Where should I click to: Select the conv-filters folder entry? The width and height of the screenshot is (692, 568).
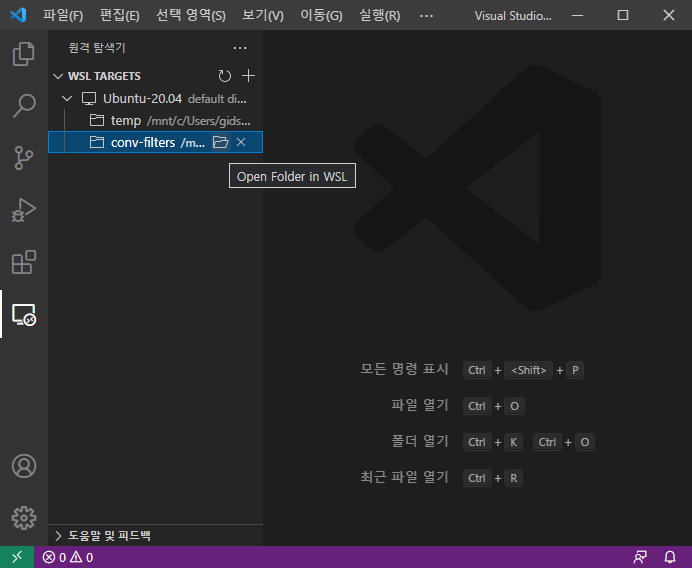155,142
